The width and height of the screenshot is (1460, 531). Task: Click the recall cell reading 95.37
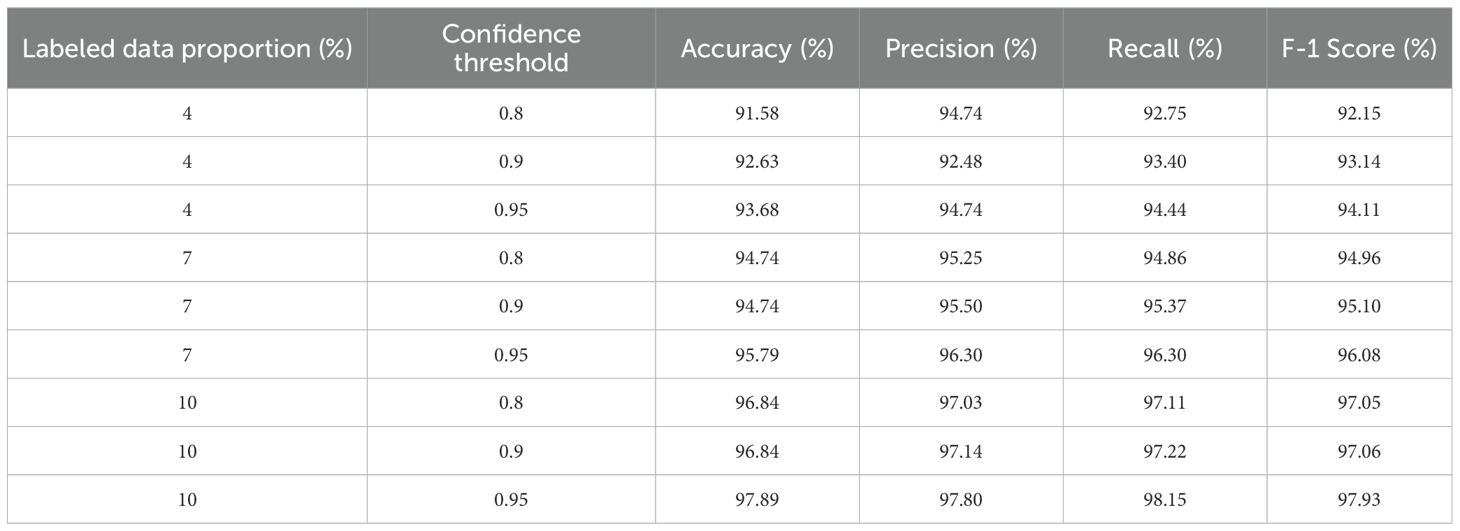[1164, 305]
